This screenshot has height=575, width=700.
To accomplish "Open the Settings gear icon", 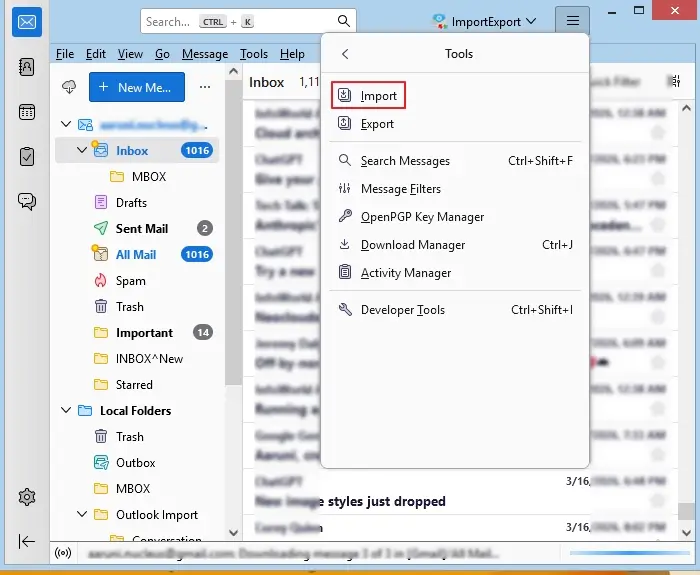I will click(x=27, y=496).
